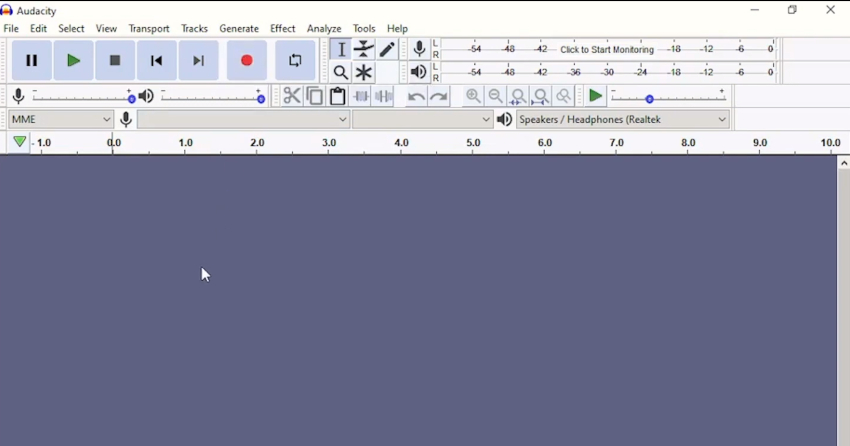Click the Redo arrow icon
The height and width of the screenshot is (446, 850).
(x=439, y=96)
